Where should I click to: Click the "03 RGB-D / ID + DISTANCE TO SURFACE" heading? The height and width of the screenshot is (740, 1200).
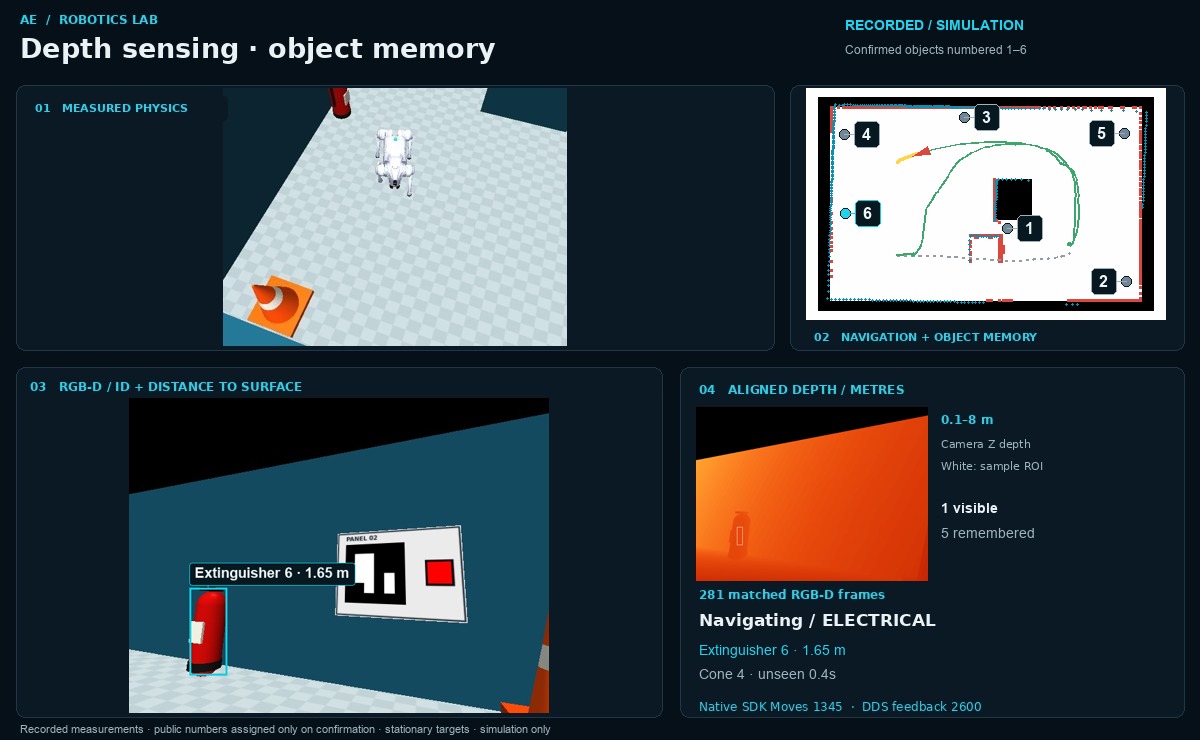(x=166, y=386)
